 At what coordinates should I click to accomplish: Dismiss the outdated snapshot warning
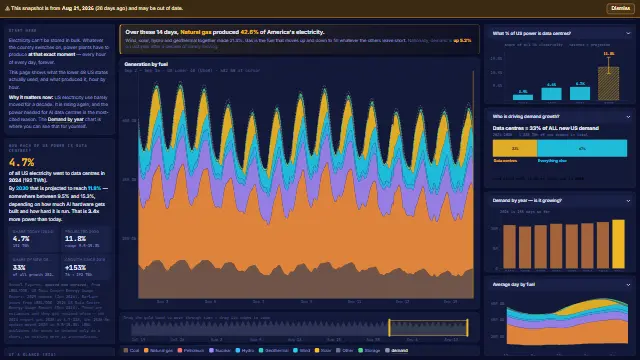click(x=620, y=8)
